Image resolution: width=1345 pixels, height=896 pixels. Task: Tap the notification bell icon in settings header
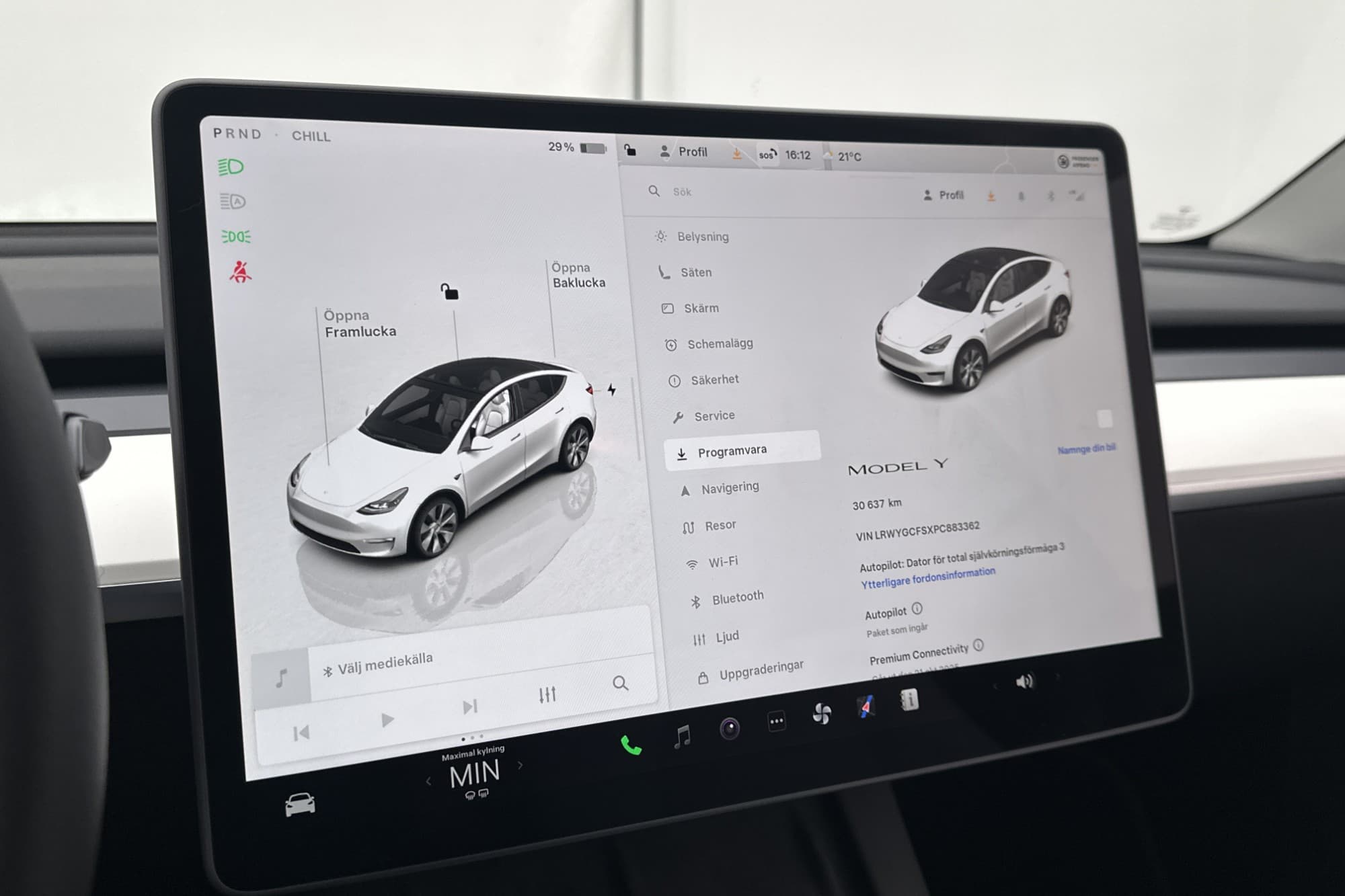[x=1021, y=196]
